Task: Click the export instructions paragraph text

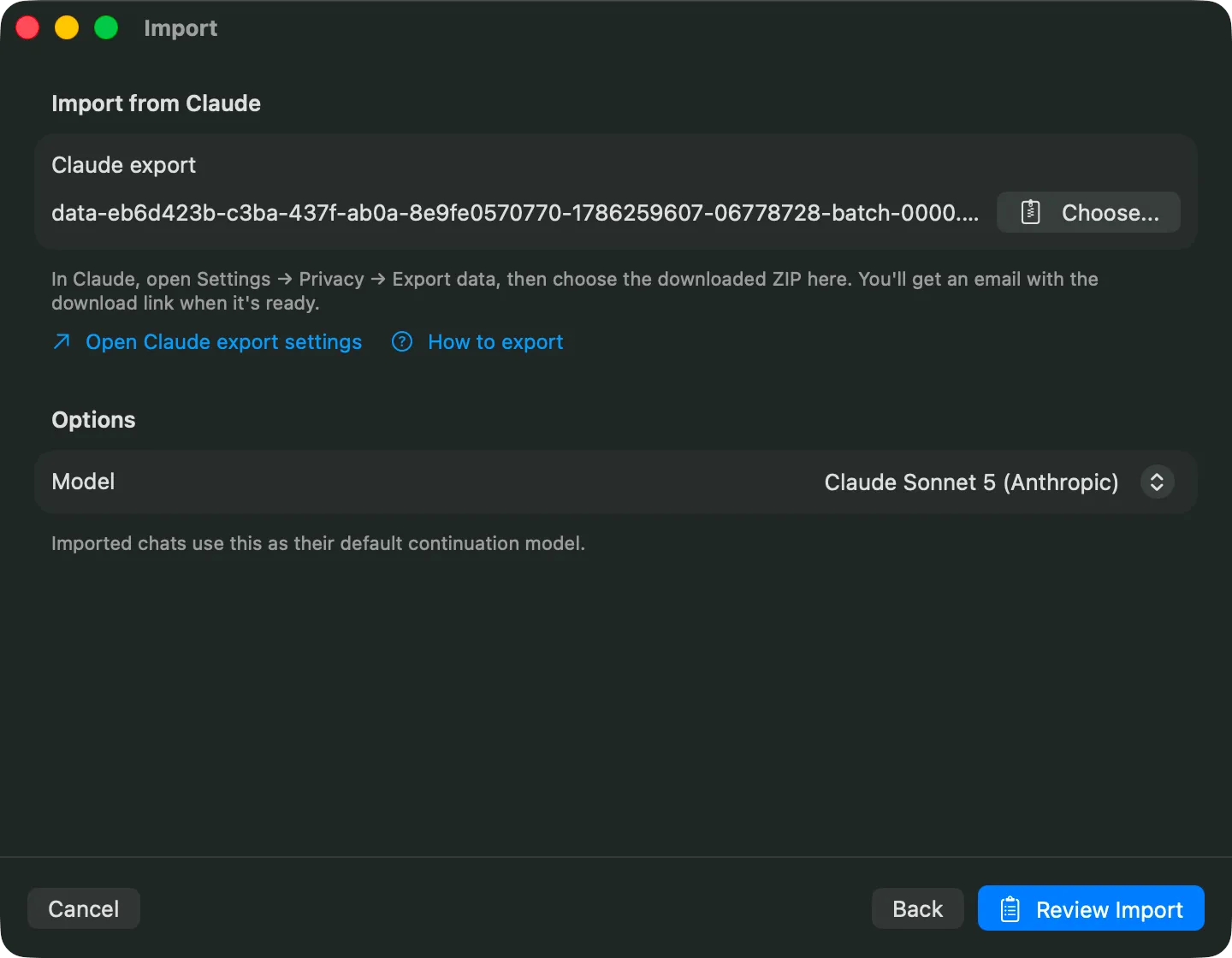Action: pos(575,291)
